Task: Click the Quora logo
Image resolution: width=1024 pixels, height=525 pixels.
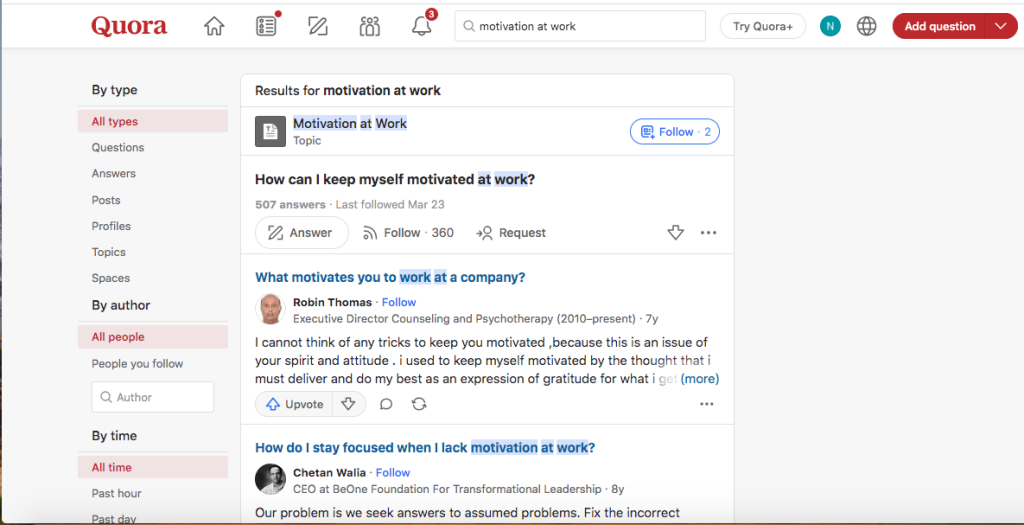Action: tap(129, 26)
